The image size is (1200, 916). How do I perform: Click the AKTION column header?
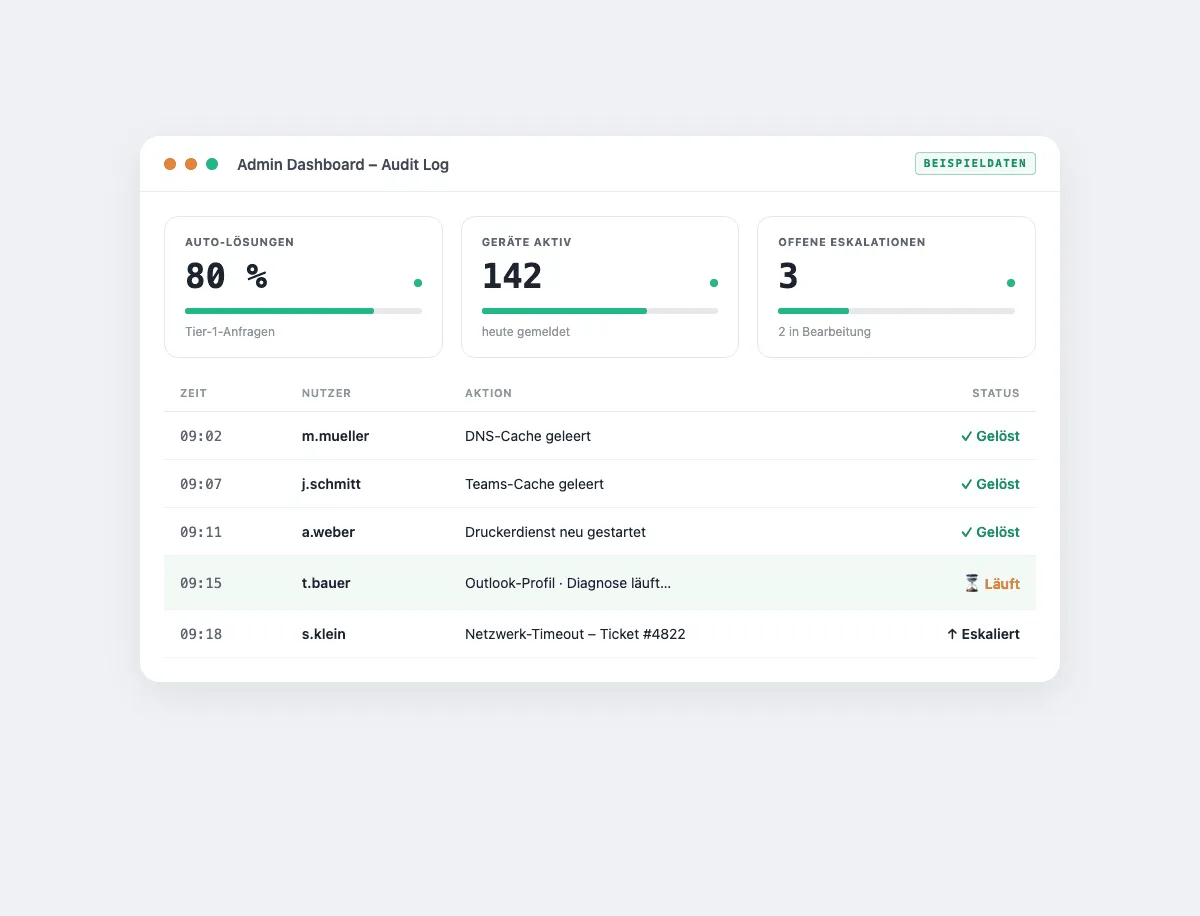[488, 393]
